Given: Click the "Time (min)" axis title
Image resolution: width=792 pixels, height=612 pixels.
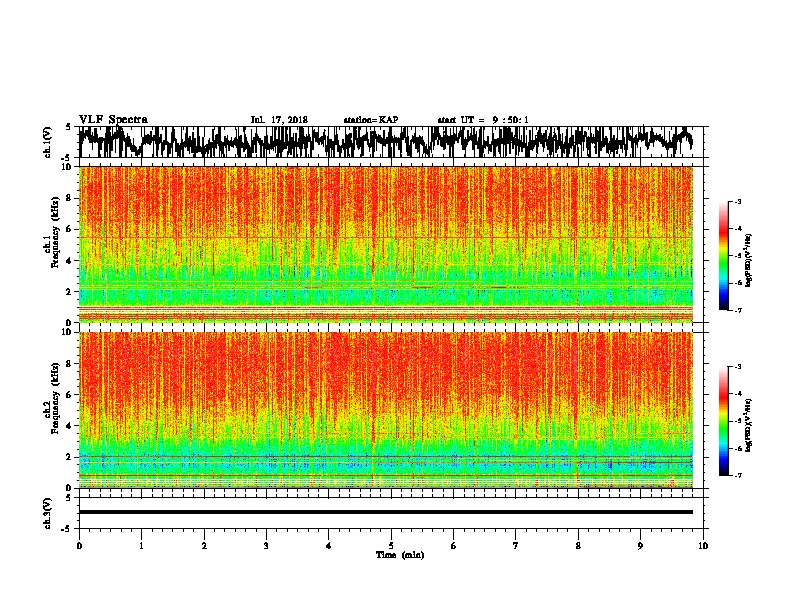Looking at the screenshot, I should coord(400,555).
